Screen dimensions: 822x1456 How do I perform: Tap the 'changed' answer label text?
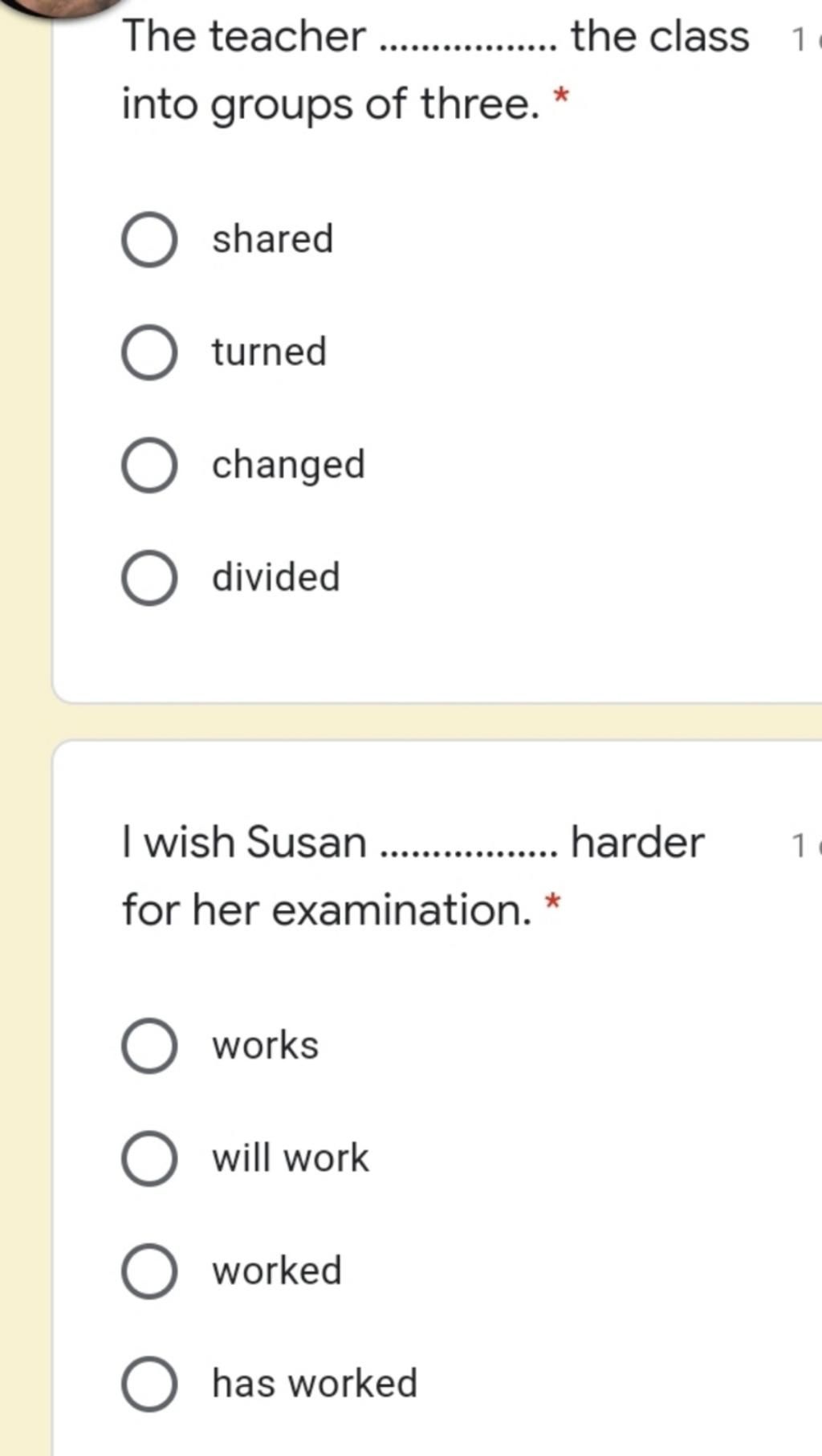coord(288,465)
